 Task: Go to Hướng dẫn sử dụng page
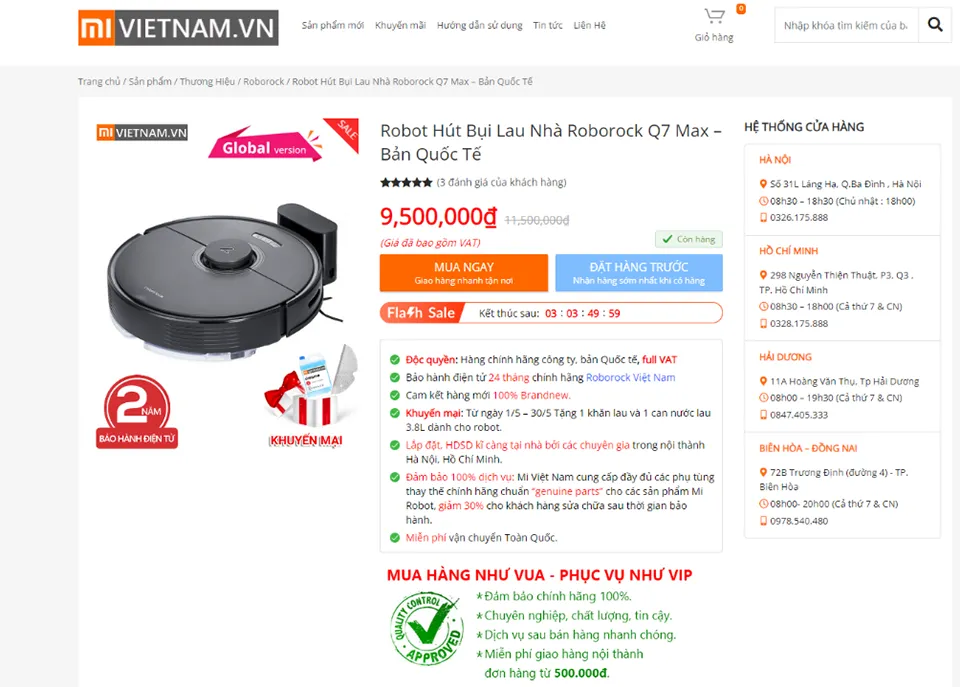[479, 25]
